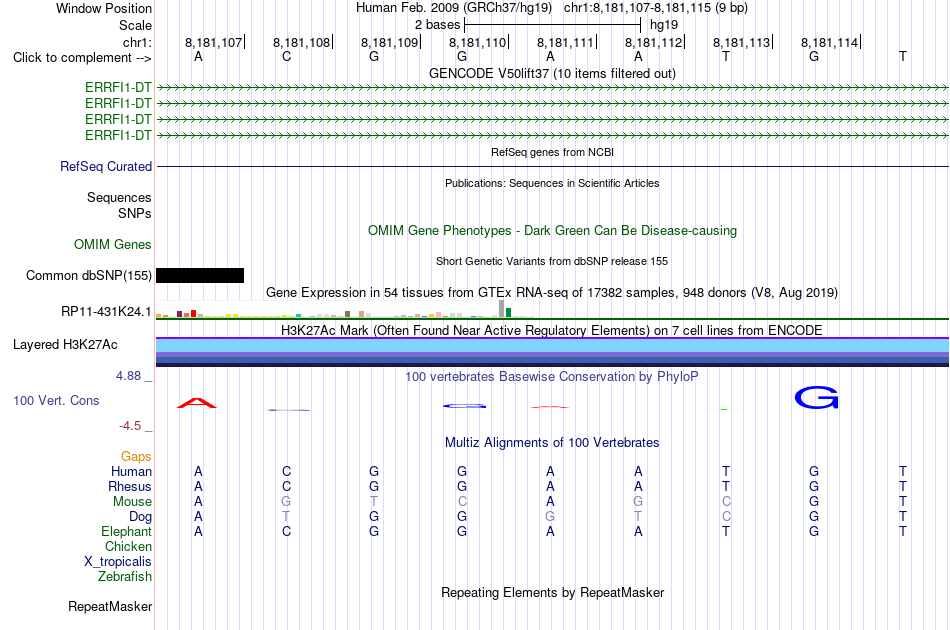Click the Human species row label
950x630 pixels.
[131, 471]
